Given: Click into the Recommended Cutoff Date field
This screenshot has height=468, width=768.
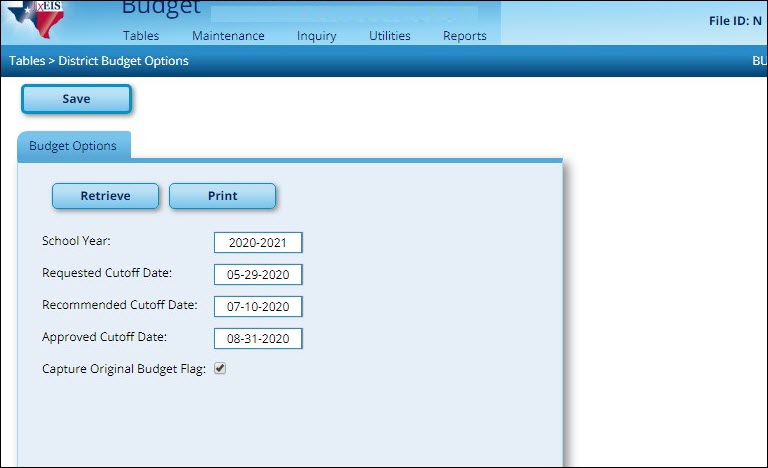Looking at the screenshot, I should coord(257,307).
